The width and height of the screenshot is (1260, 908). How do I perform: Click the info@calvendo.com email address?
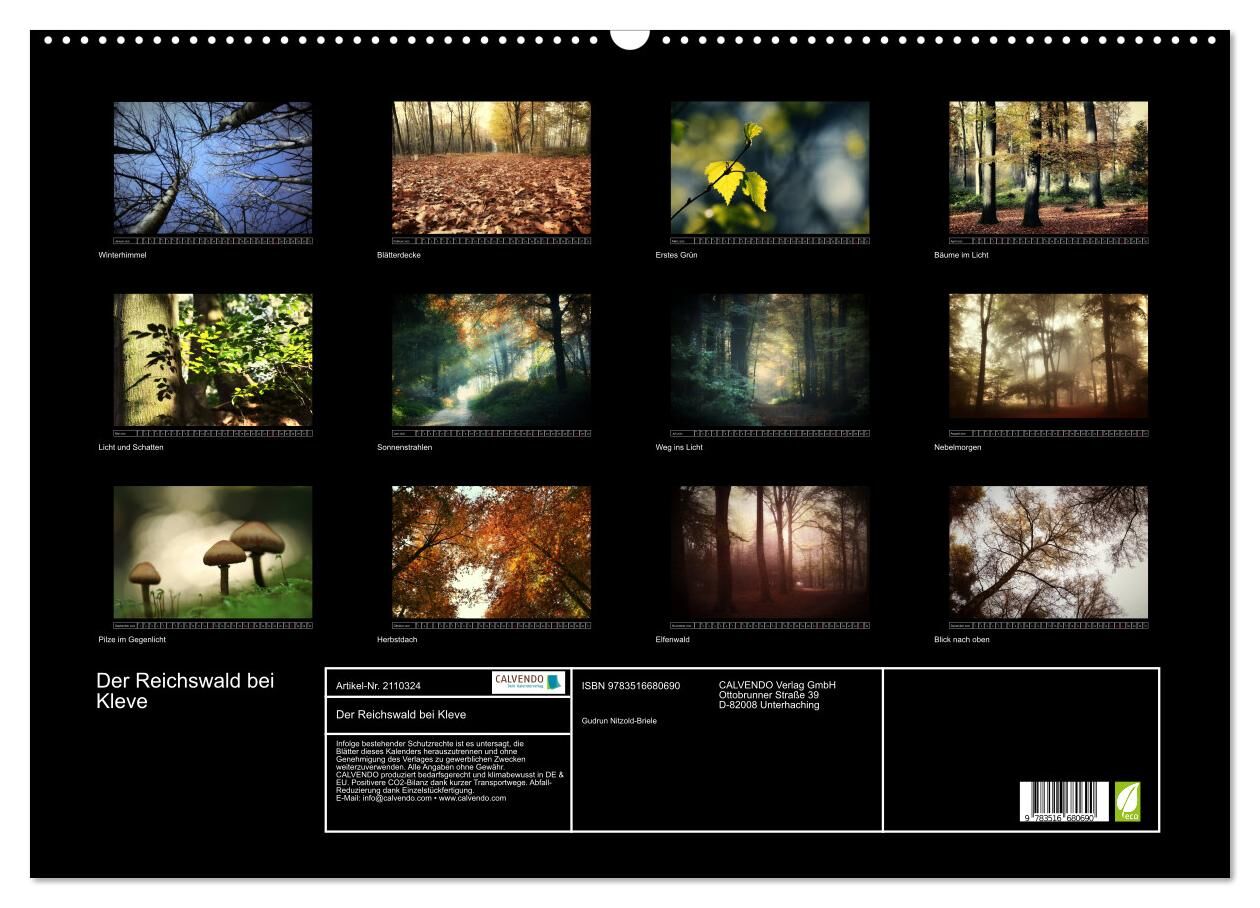[395, 798]
